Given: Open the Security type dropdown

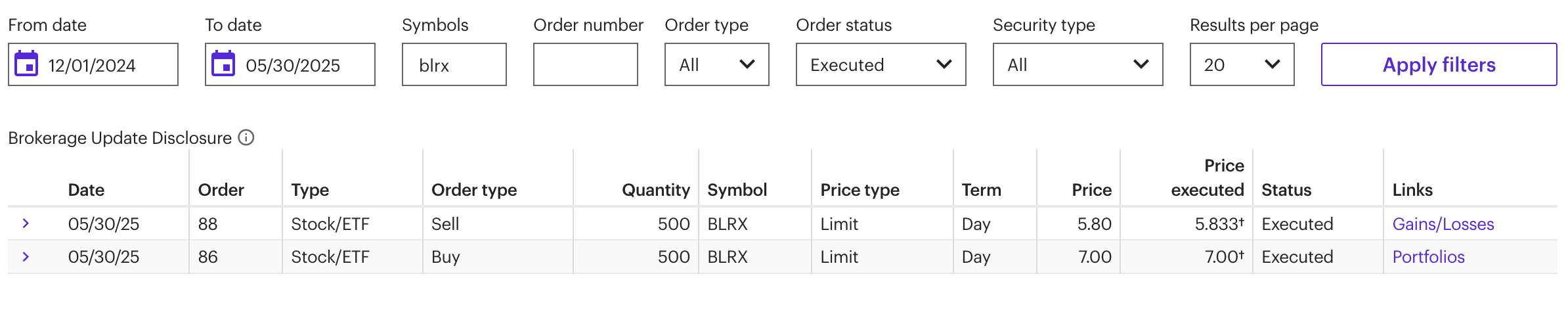Looking at the screenshot, I should click(1078, 64).
